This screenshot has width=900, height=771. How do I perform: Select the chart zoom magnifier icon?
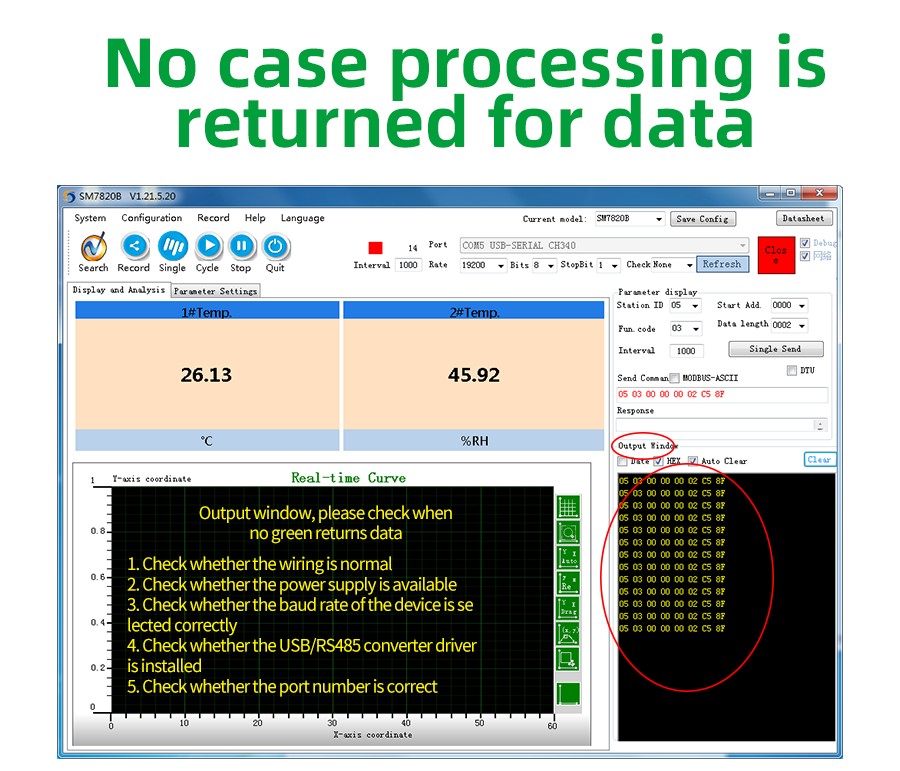(567, 533)
